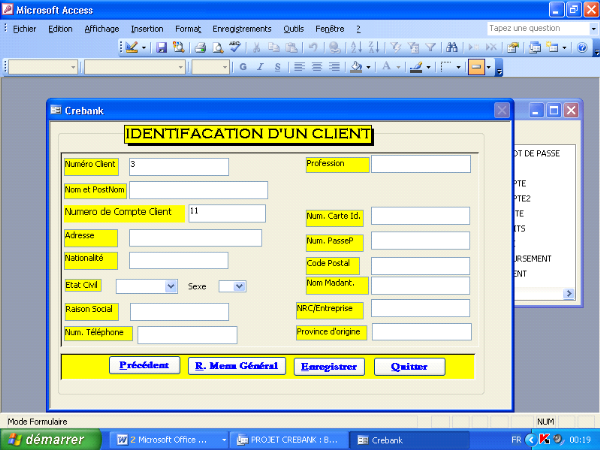Open the Sexe combo box
Screen dimensions: 600x450
[239, 286]
